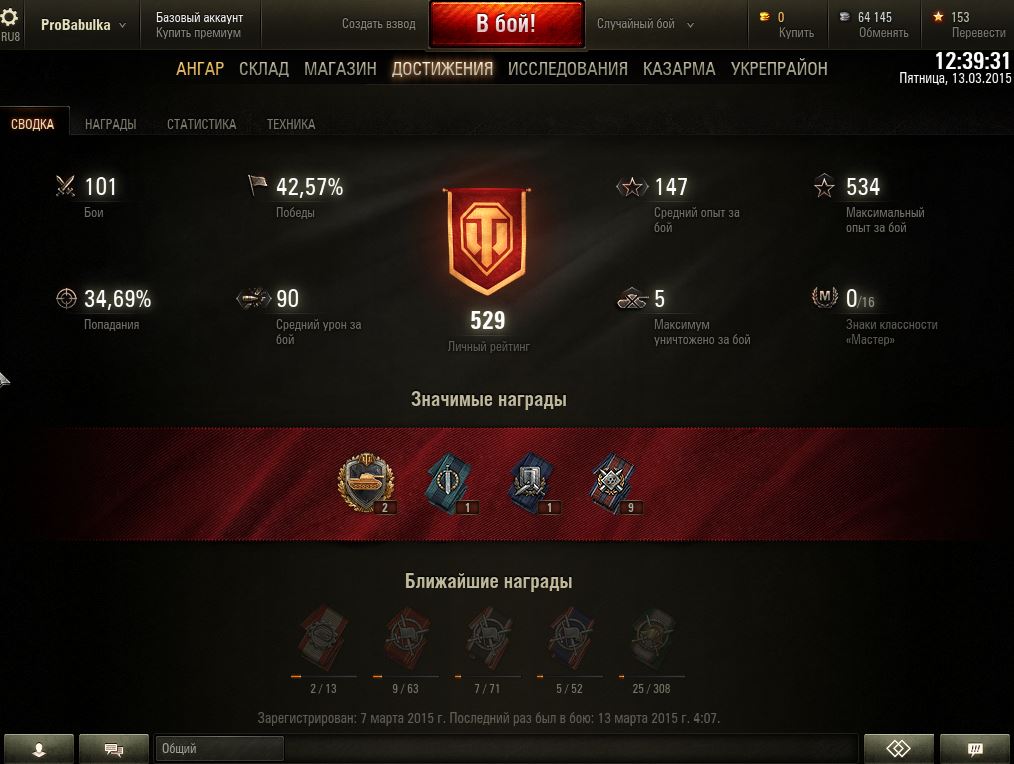Open the ИССЛЕДОВАНИЯ menu

[567, 69]
